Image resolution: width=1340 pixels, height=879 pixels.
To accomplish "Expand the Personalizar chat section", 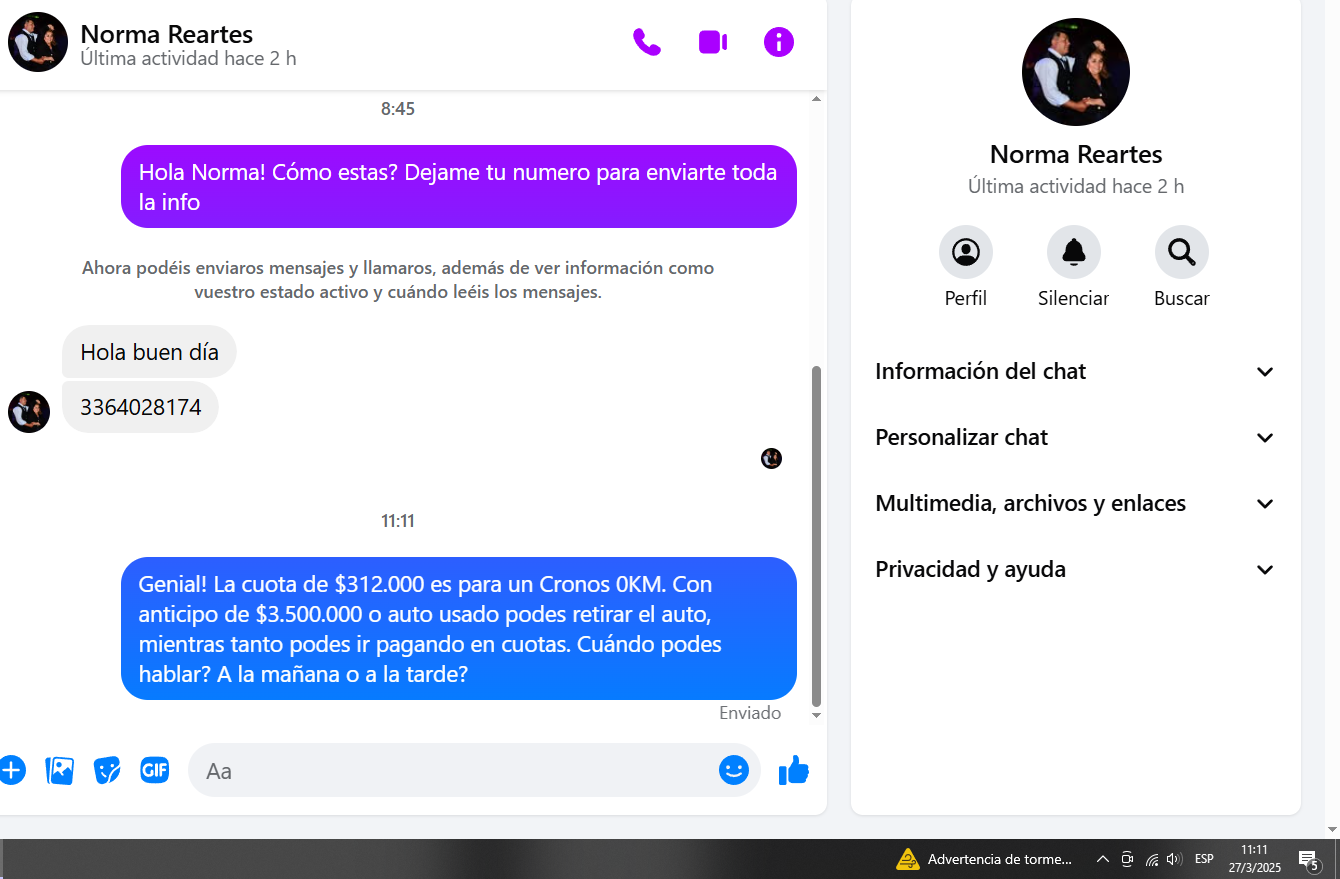I will [x=1076, y=437].
